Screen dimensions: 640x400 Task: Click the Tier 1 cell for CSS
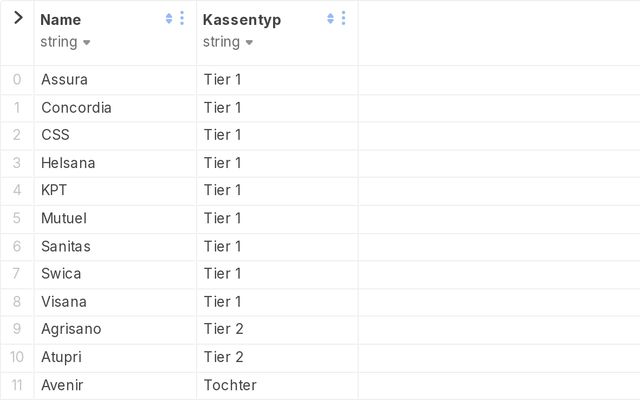click(223, 135)
